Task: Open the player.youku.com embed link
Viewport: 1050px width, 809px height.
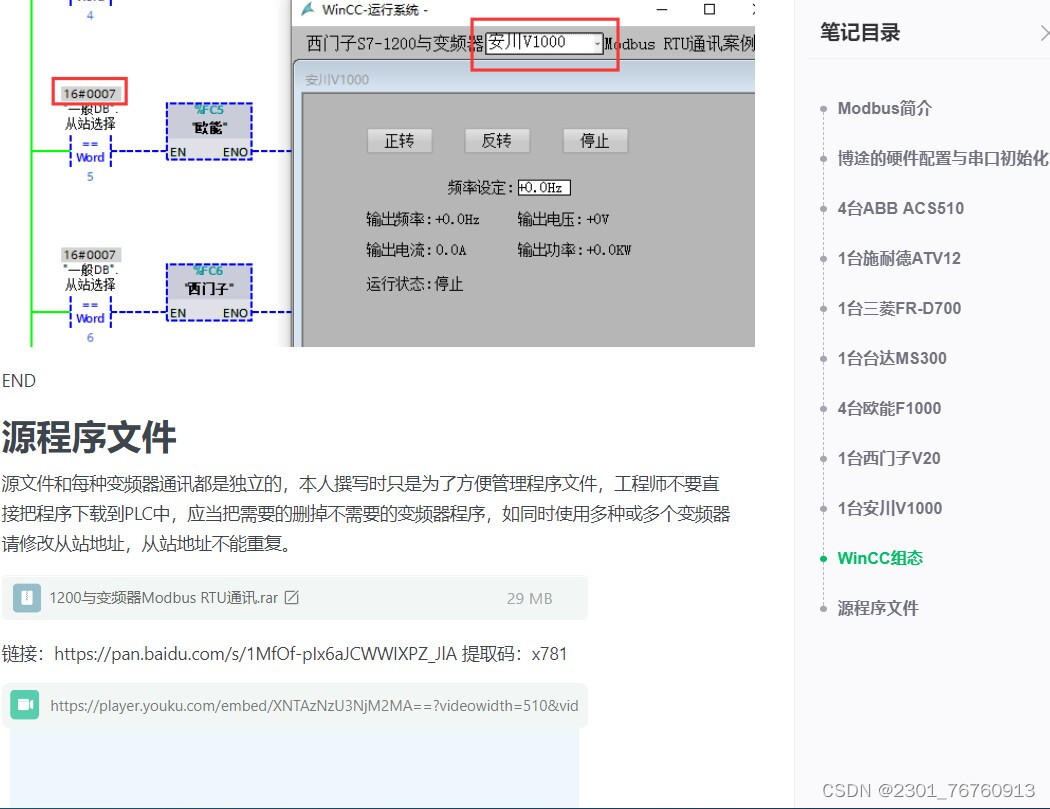Action: point(314,705)
